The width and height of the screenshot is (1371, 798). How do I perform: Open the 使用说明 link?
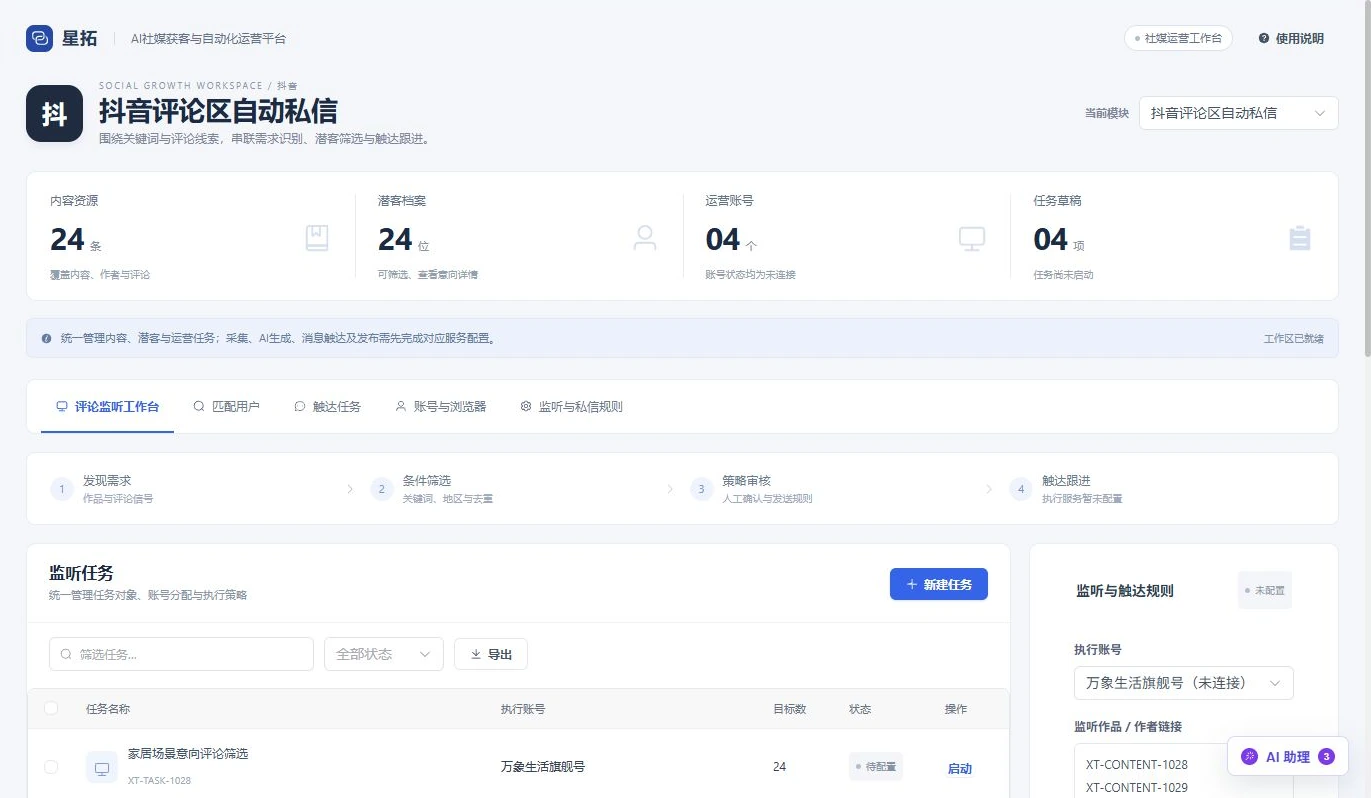point(1291,38)
